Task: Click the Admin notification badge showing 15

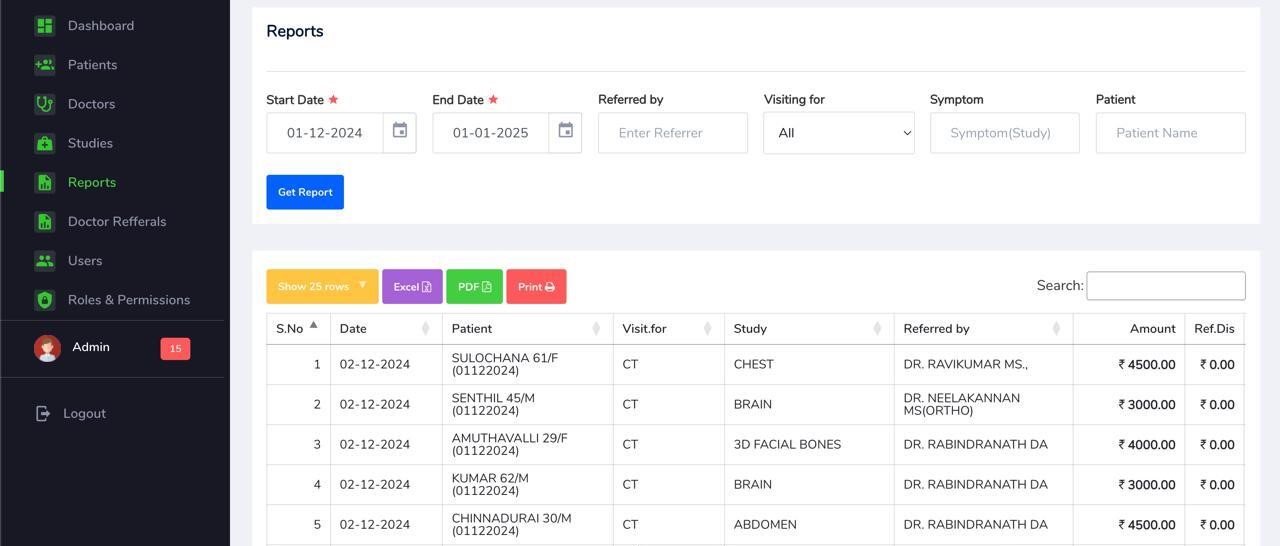Action: click(175, 349)
